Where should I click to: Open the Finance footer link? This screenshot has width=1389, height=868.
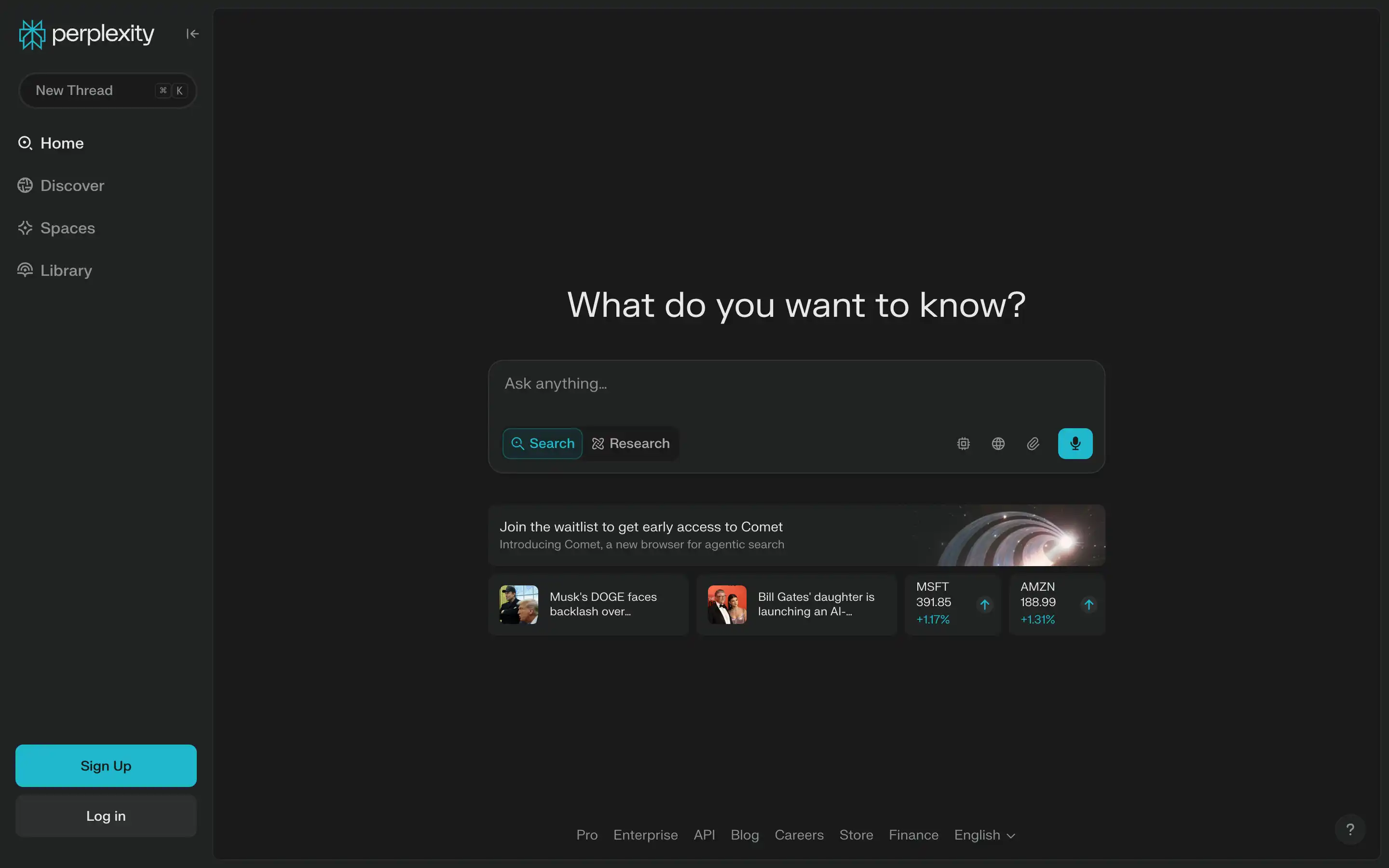pyautogui.click(x=914, y=835)
